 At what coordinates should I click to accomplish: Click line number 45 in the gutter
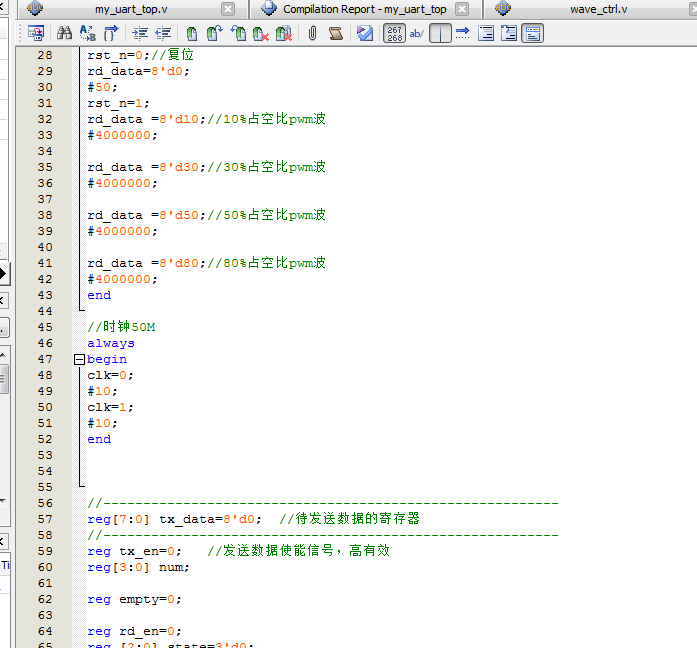45,327
